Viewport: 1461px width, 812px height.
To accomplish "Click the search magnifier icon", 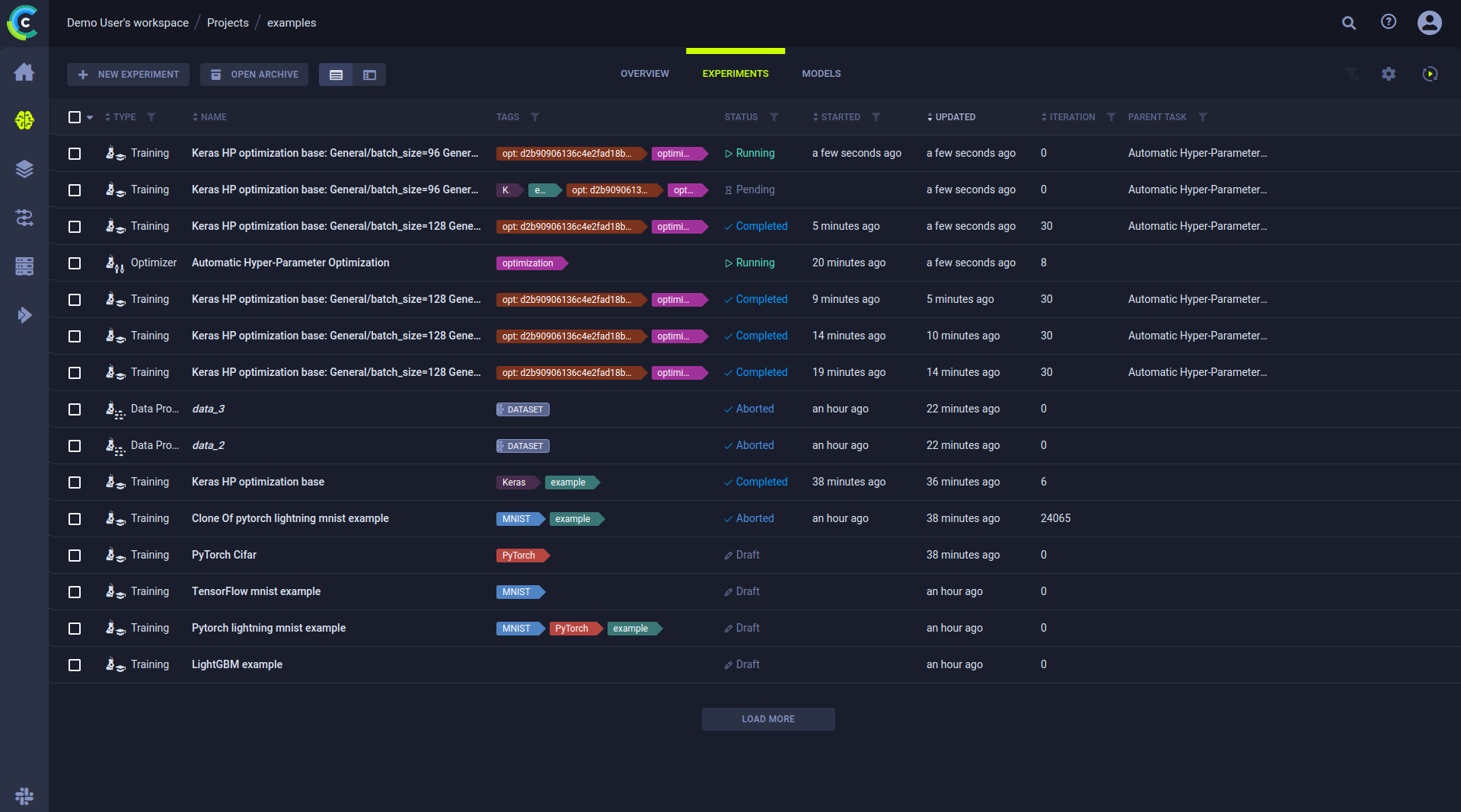I will (x=1348, y=23).
